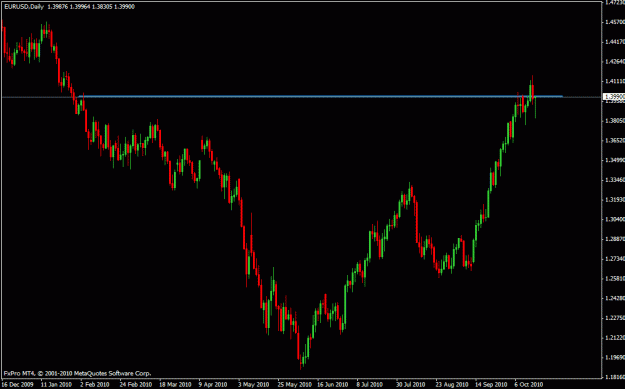Click the 1.2887 price scale label
This screenshot has height=389, width=625.
click(615, 239)
